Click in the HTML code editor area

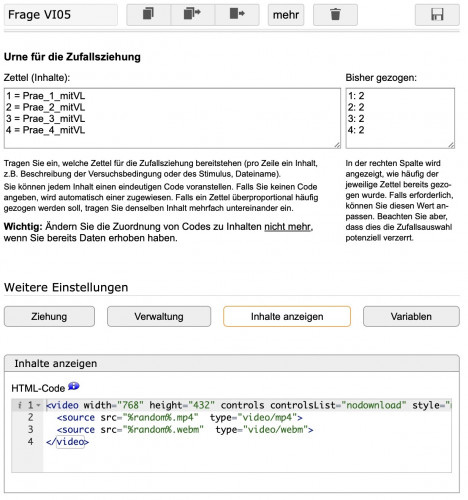(x=232, y=436)
